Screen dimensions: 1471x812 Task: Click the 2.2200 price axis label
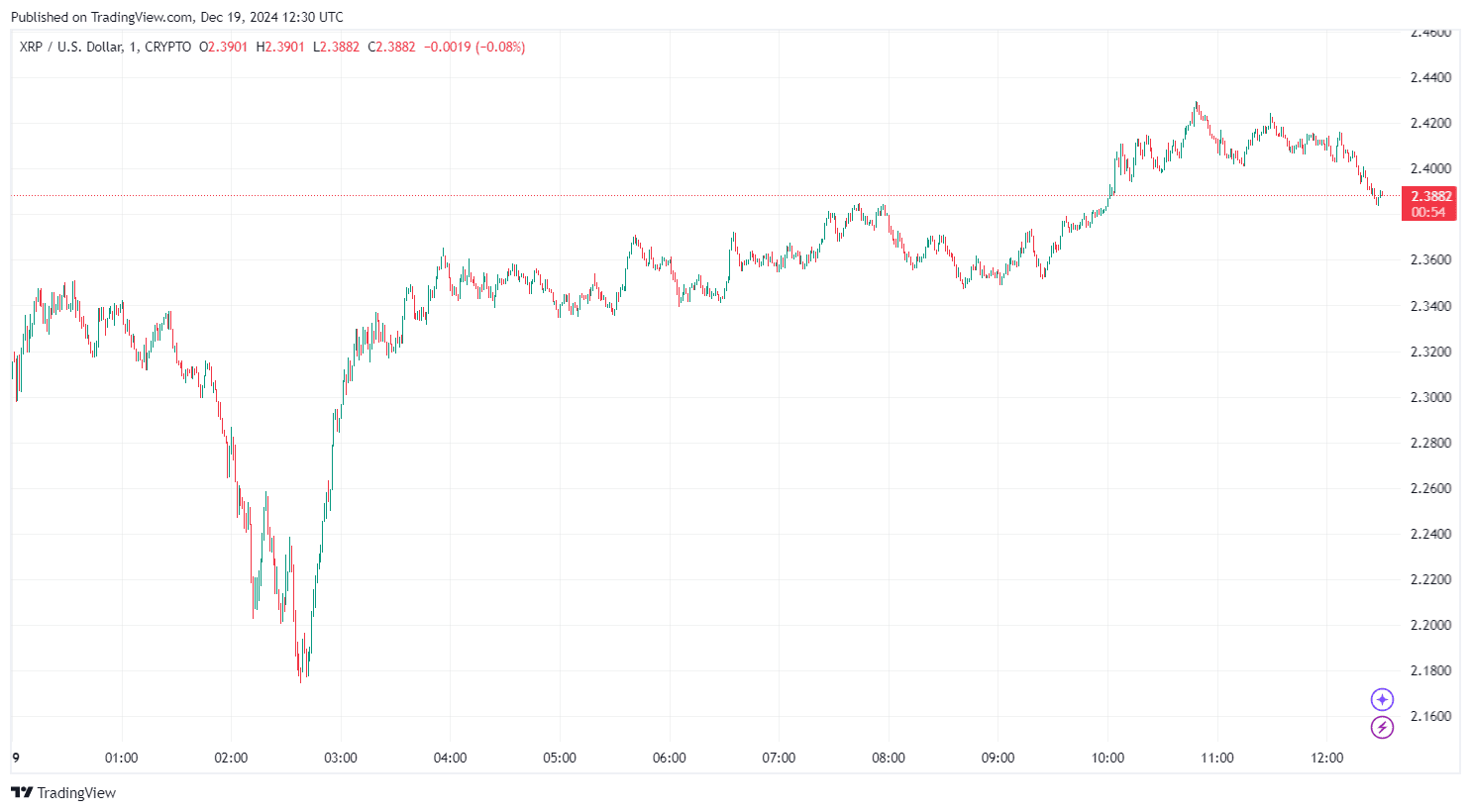click(x=1430, y=579)
